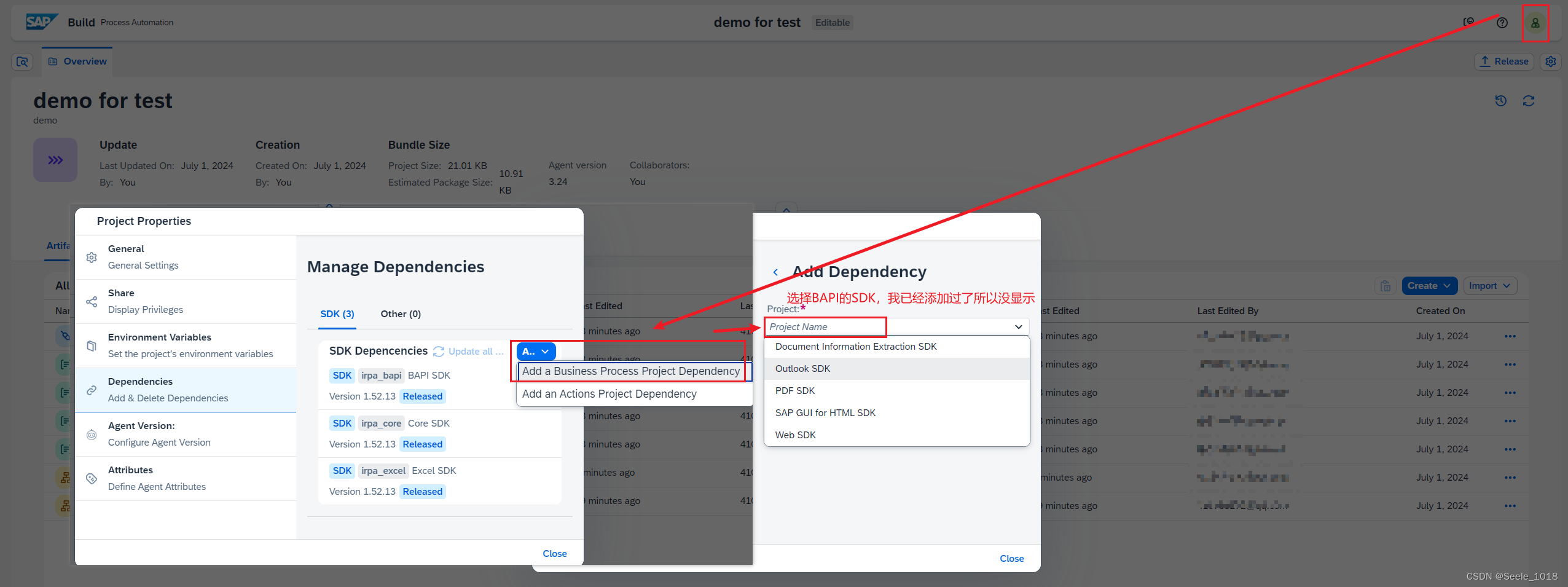Image resolution: width=1568 pixels, height=587 pixels.
Task: Select Document Information Extraction SDK option
Action: 897,347
